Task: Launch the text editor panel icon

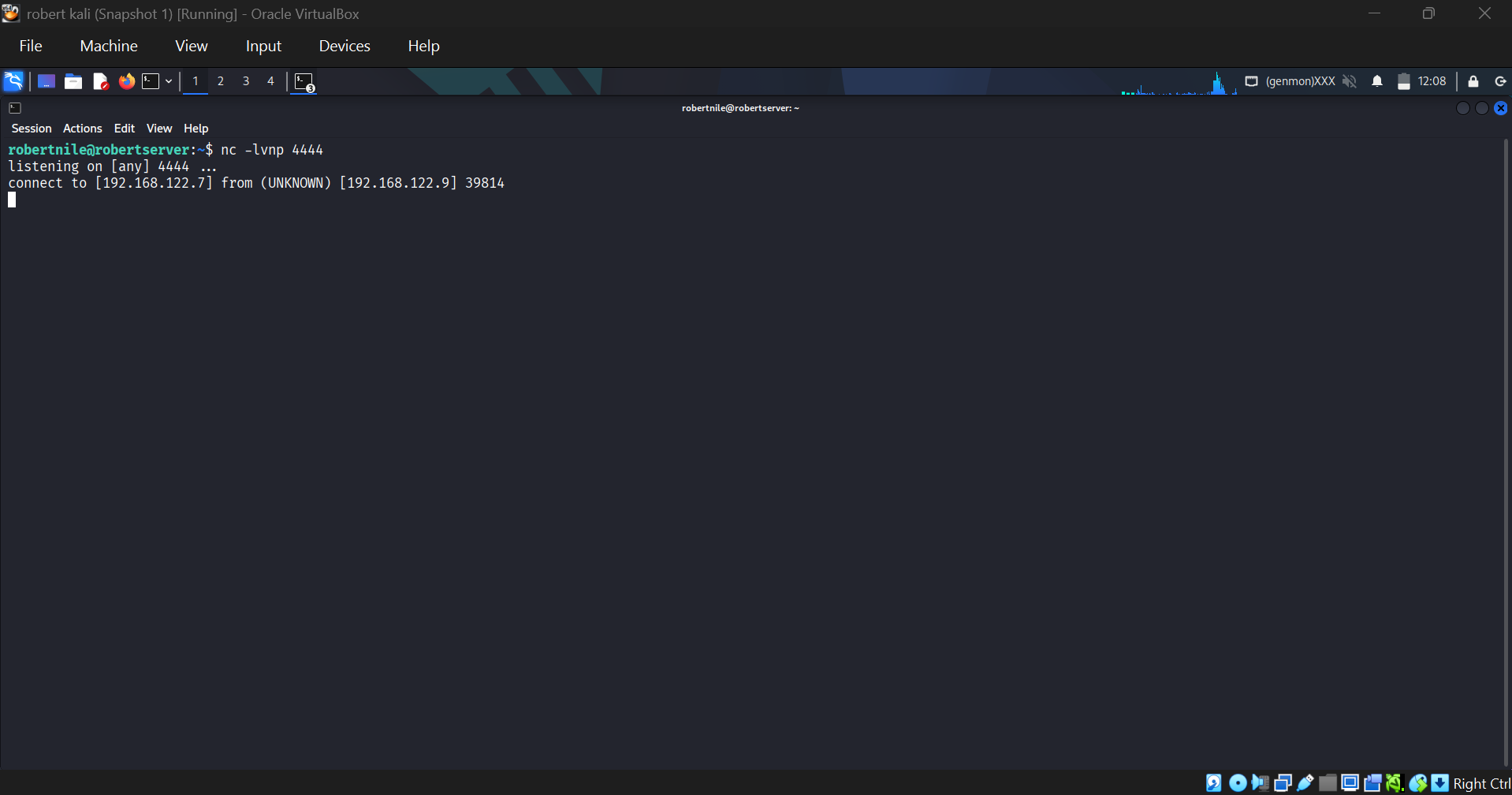Action: (100, 81)
